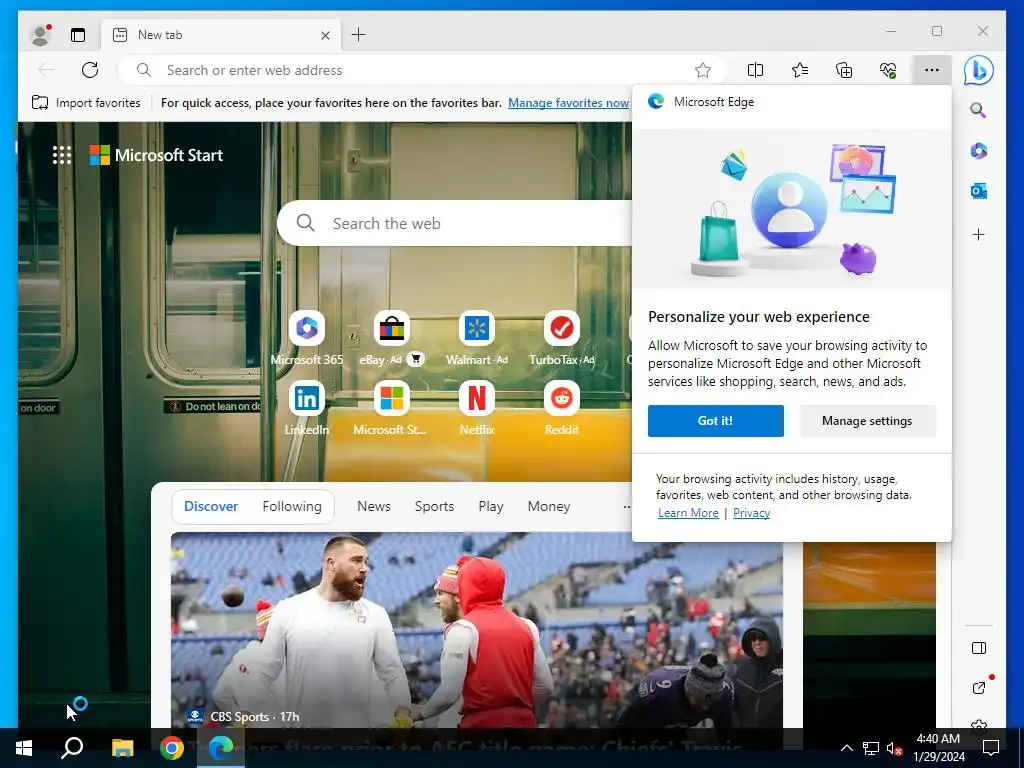Open the tab actions menu icon
The image size is (1024, 768).
click(78, 35)
